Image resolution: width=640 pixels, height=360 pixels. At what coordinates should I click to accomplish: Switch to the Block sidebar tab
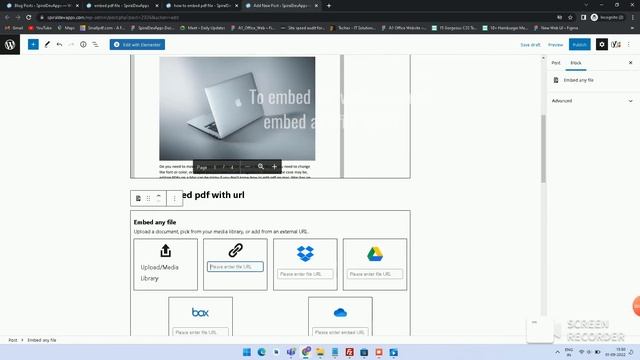[x=576, y=63]
